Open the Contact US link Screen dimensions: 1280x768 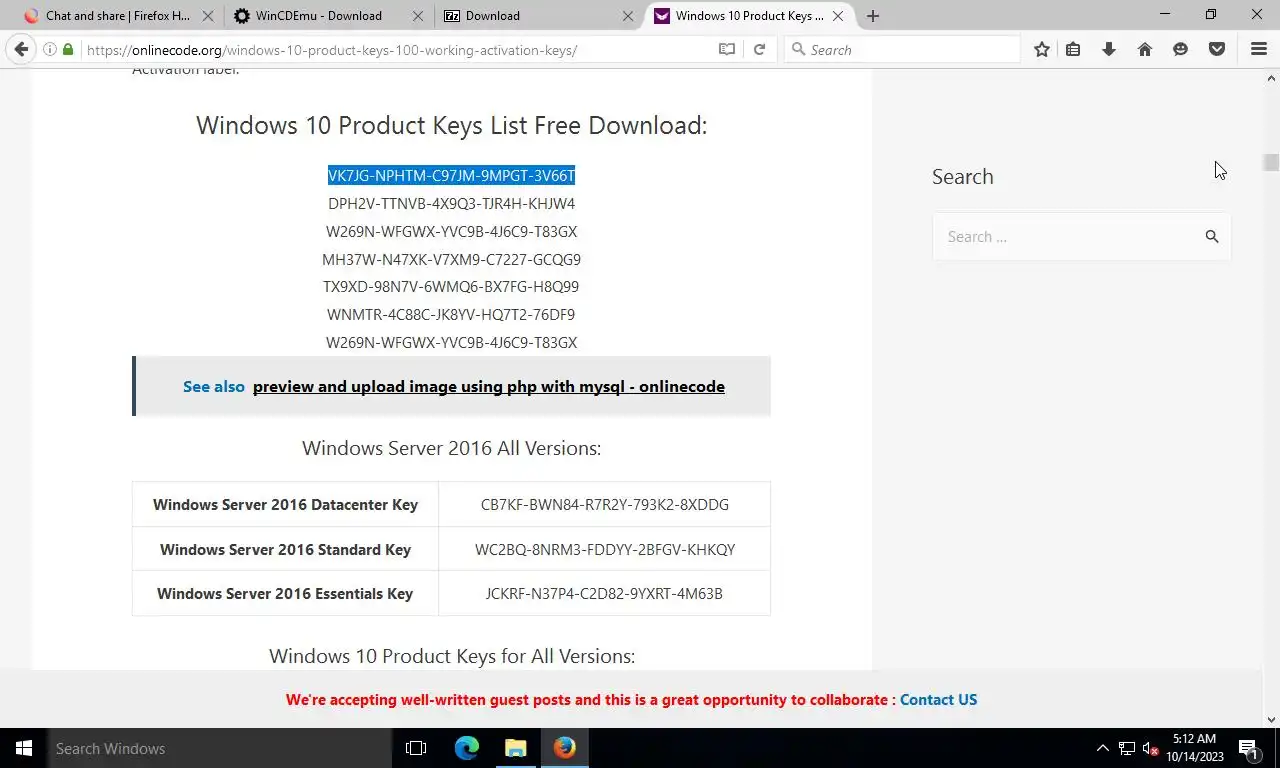[x=938, y=700]
